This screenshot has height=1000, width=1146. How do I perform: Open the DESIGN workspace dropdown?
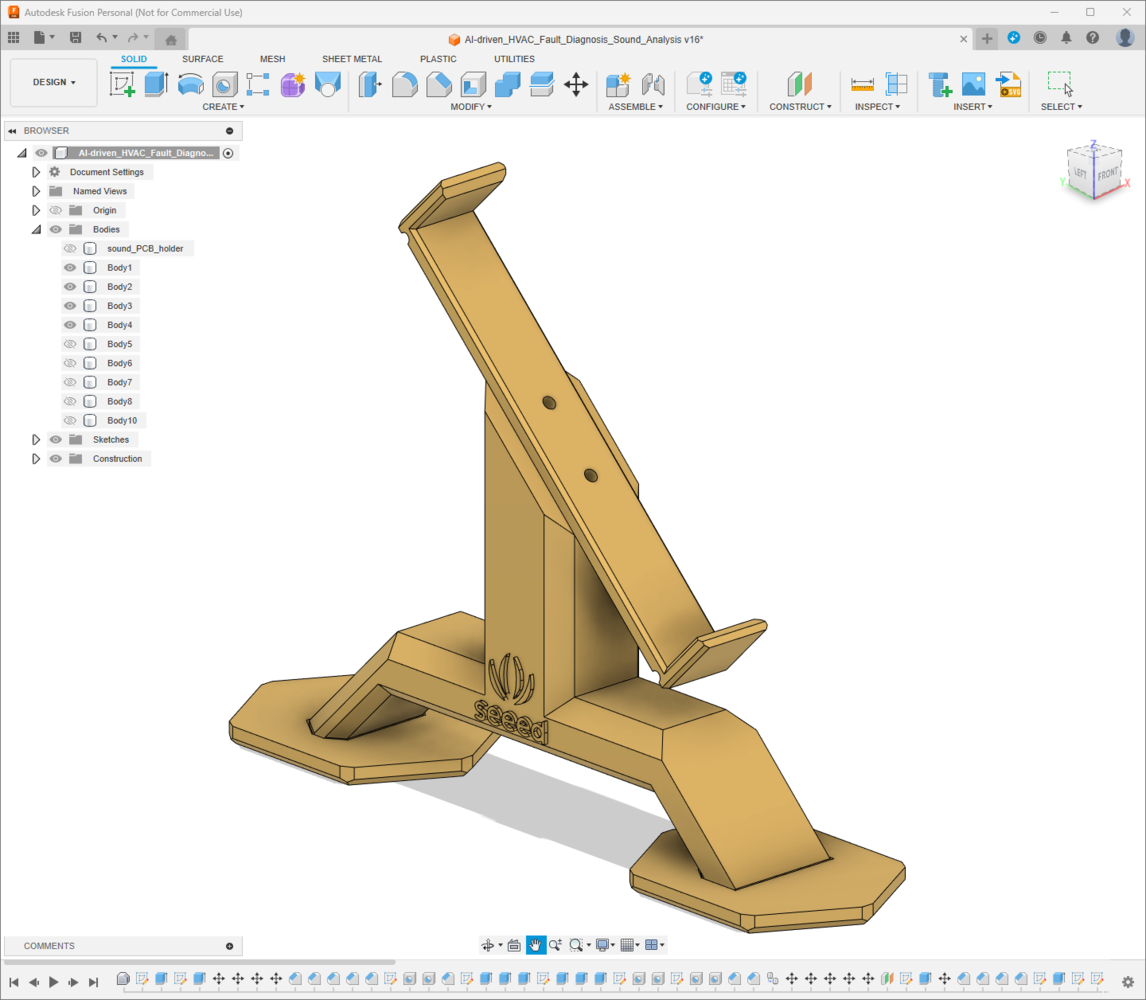[54, 82]
